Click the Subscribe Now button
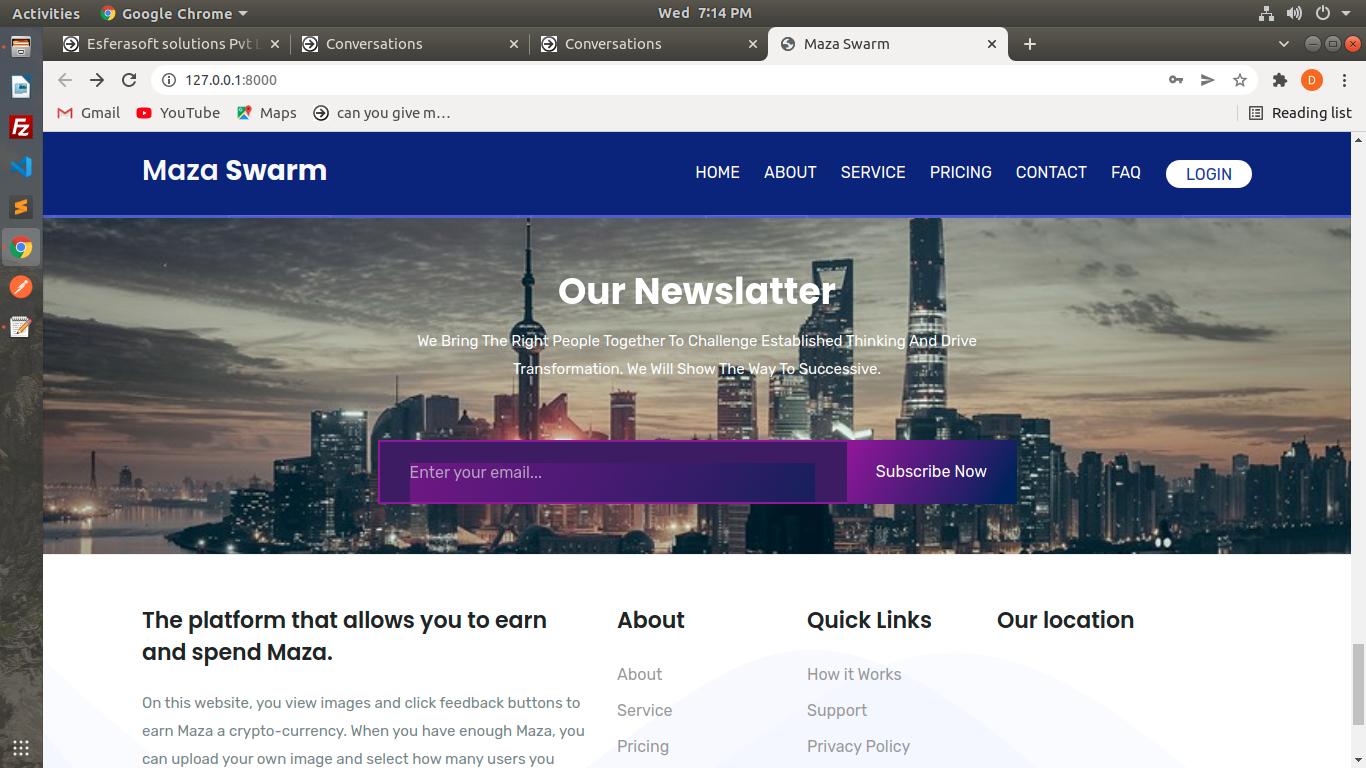Viewport: 1366px width, 768px height. (x=931, y=471)
